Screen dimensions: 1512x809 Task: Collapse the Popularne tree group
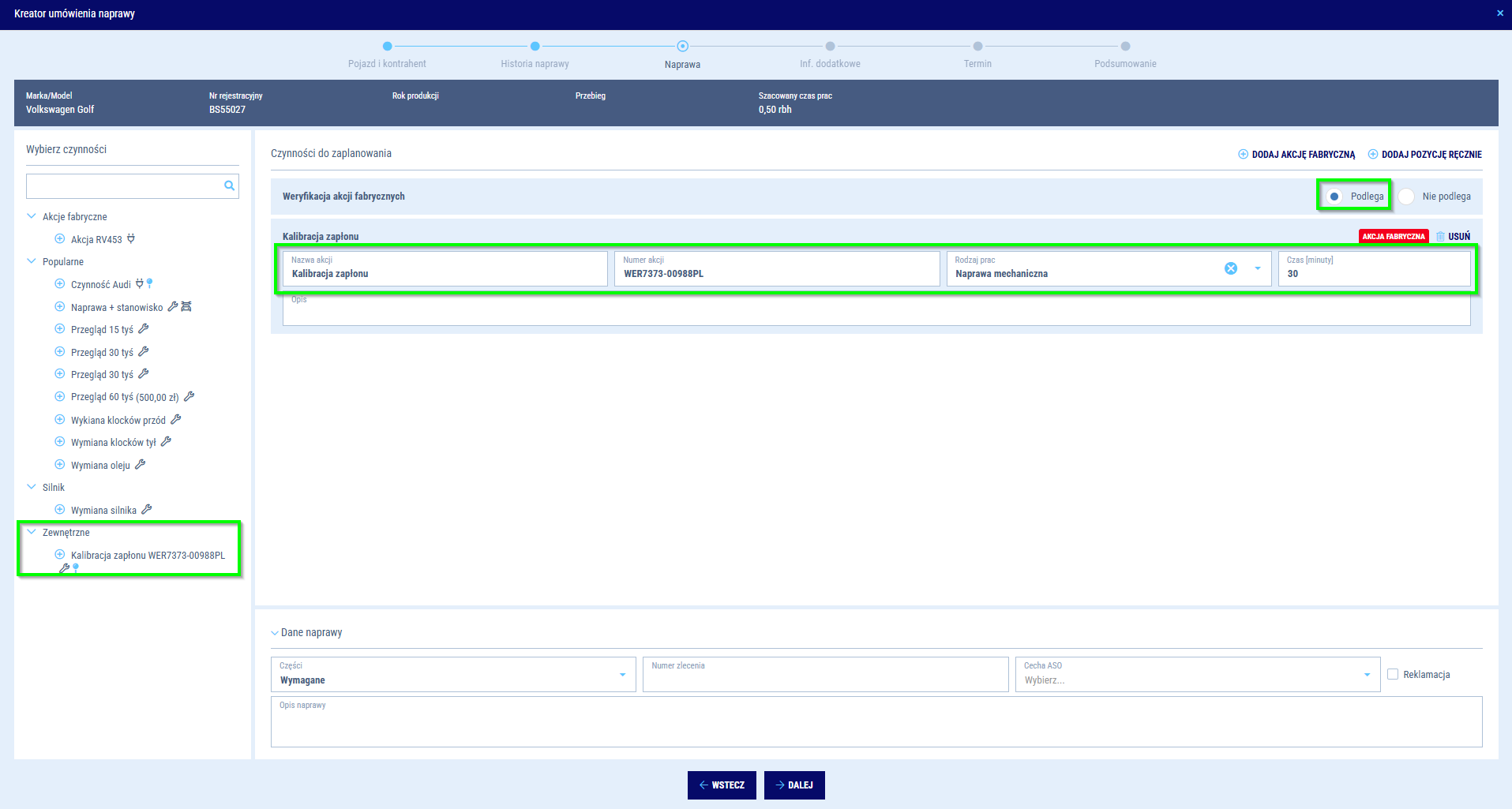point(32,261)
